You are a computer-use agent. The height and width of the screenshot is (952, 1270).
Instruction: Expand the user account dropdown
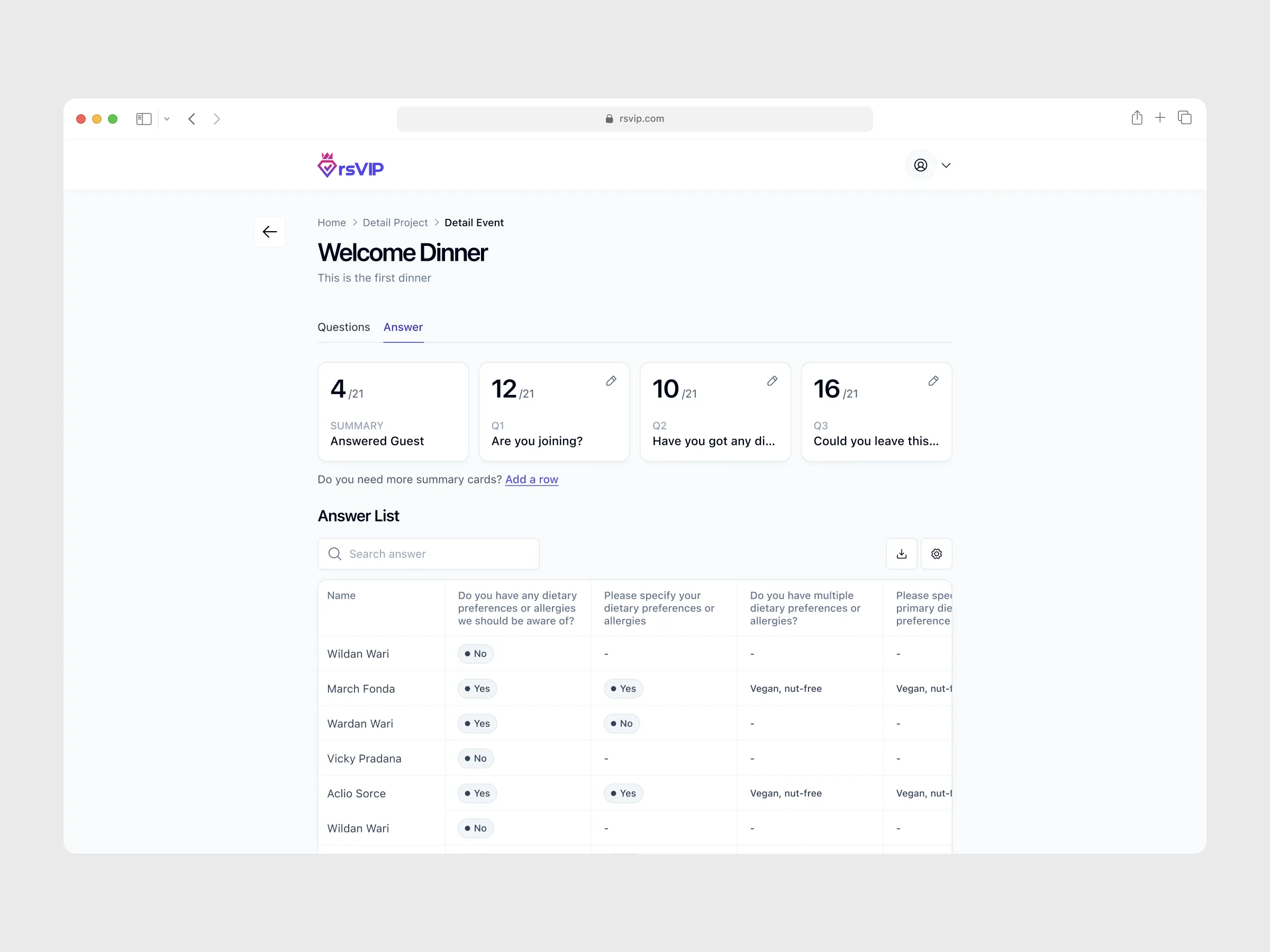tap(946, 166)
